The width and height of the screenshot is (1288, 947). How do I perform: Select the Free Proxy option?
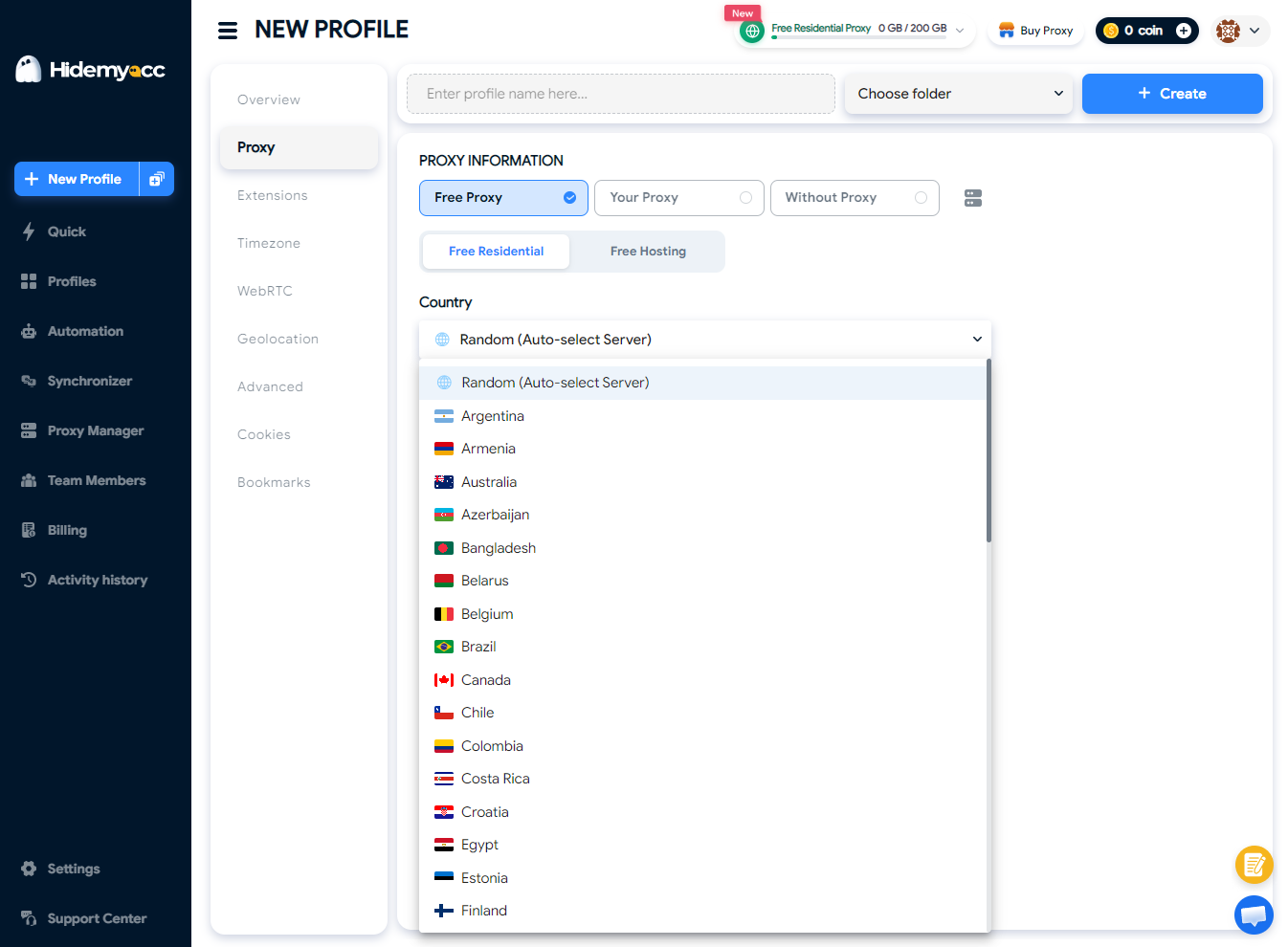coord(503,198)
